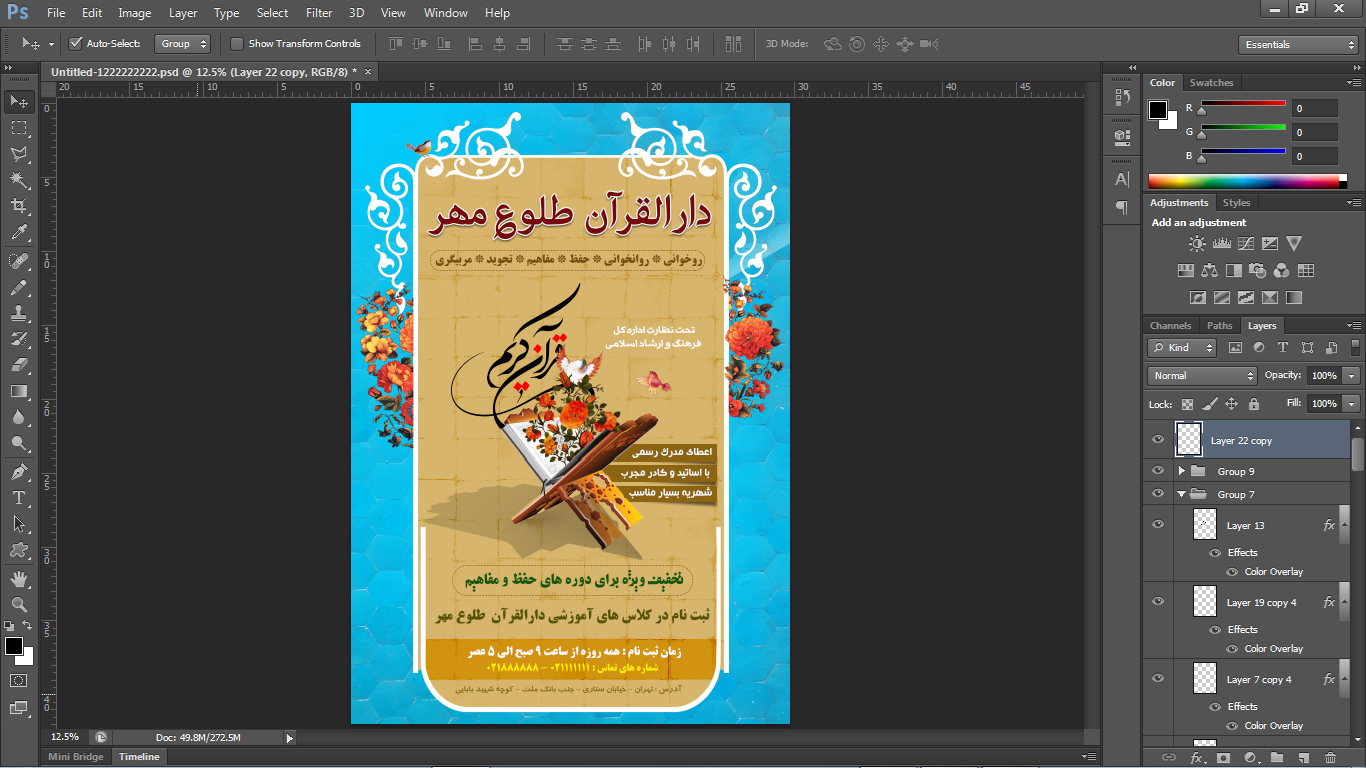Open the Normal blend mode dropdown
The image size is (1366, 768).
1202,376
